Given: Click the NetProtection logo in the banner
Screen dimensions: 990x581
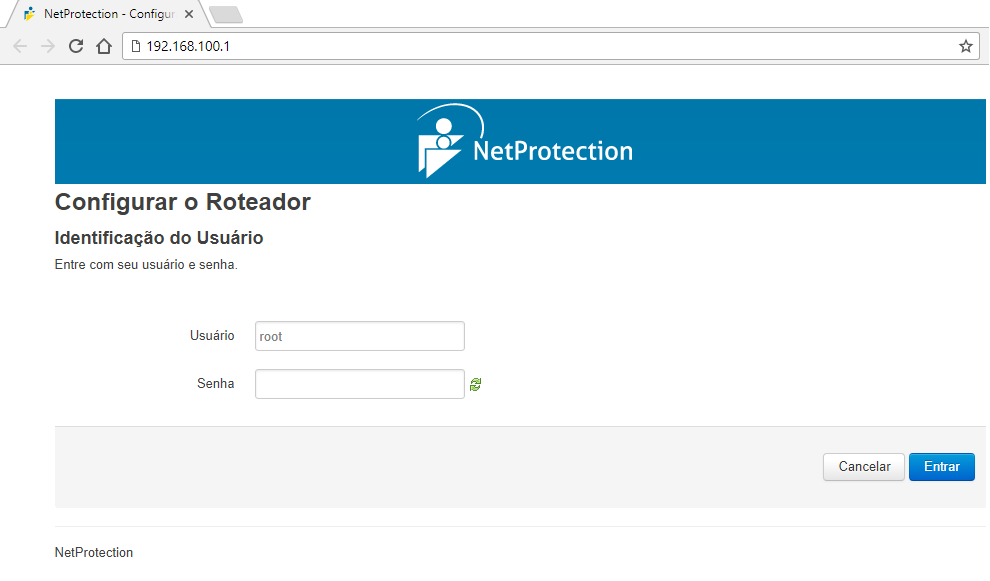Looking at the screenshot, I should click(x=525, y=141).
